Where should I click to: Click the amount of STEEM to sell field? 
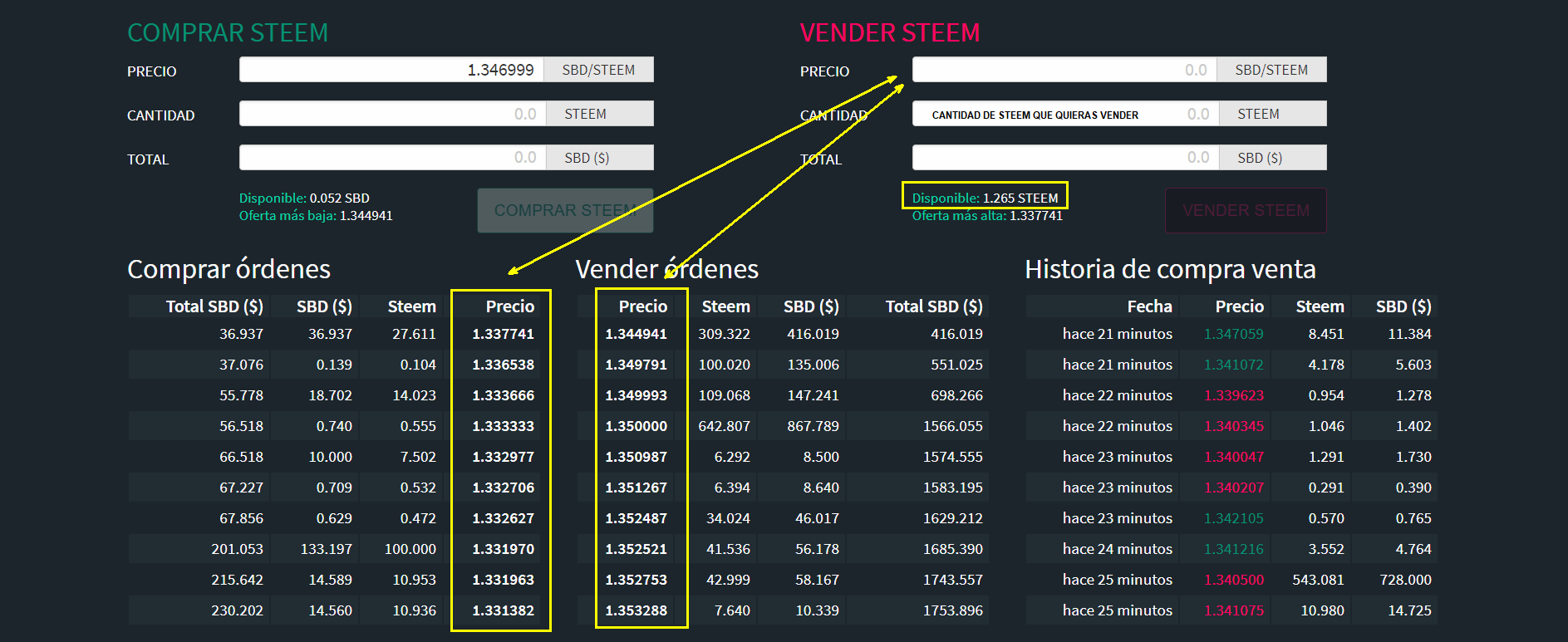point(1065,114)
